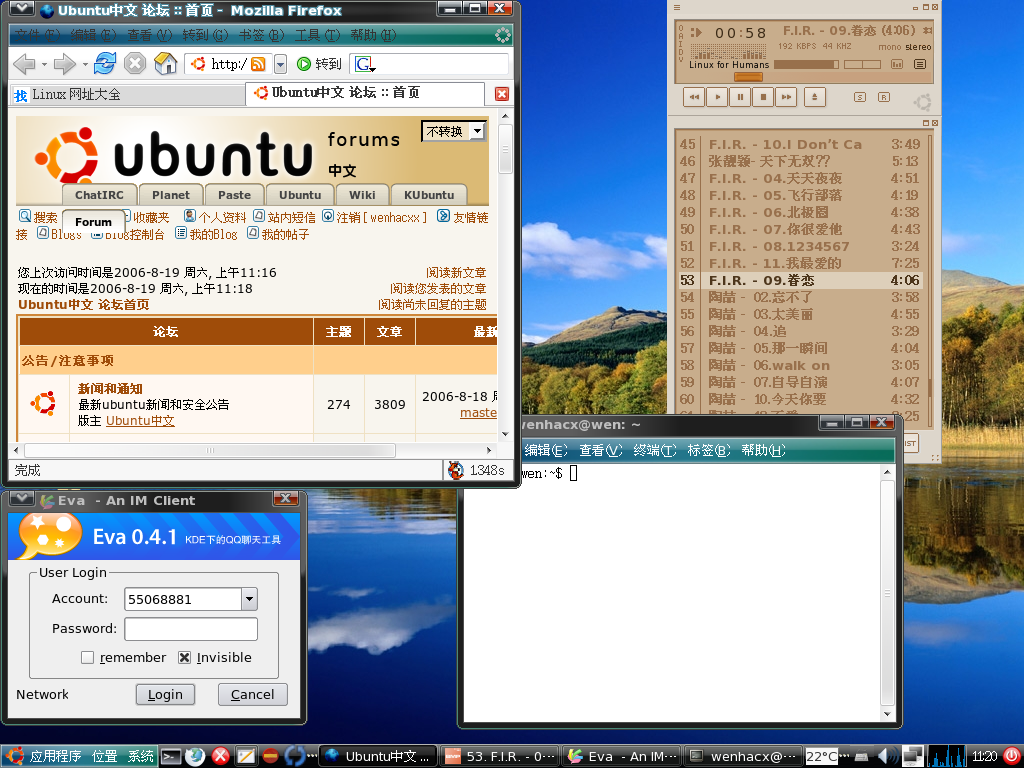
Task: Check the remember checkbox in Eva
Action: [x=87, y=657]
